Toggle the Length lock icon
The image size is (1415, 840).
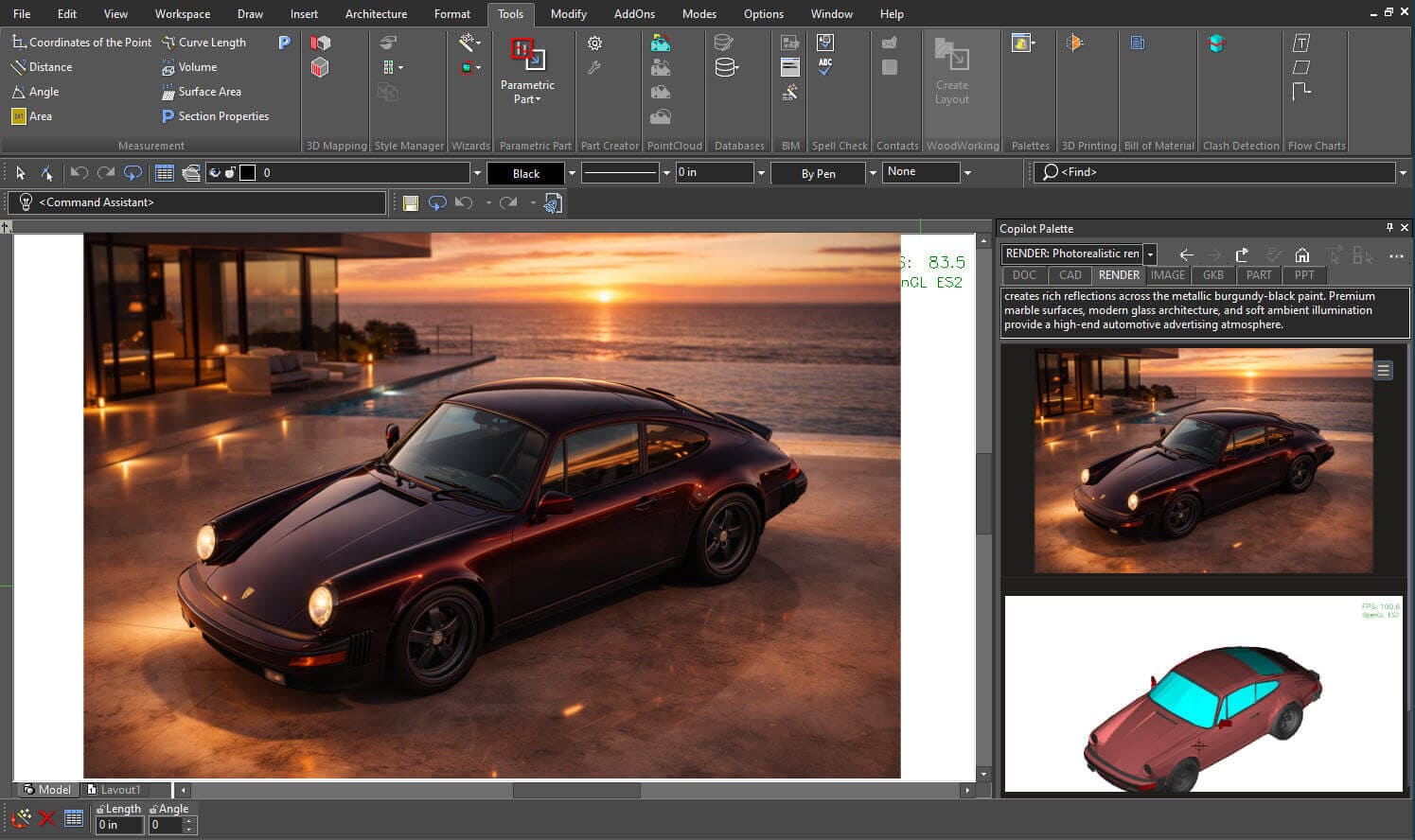pos(100,809)
